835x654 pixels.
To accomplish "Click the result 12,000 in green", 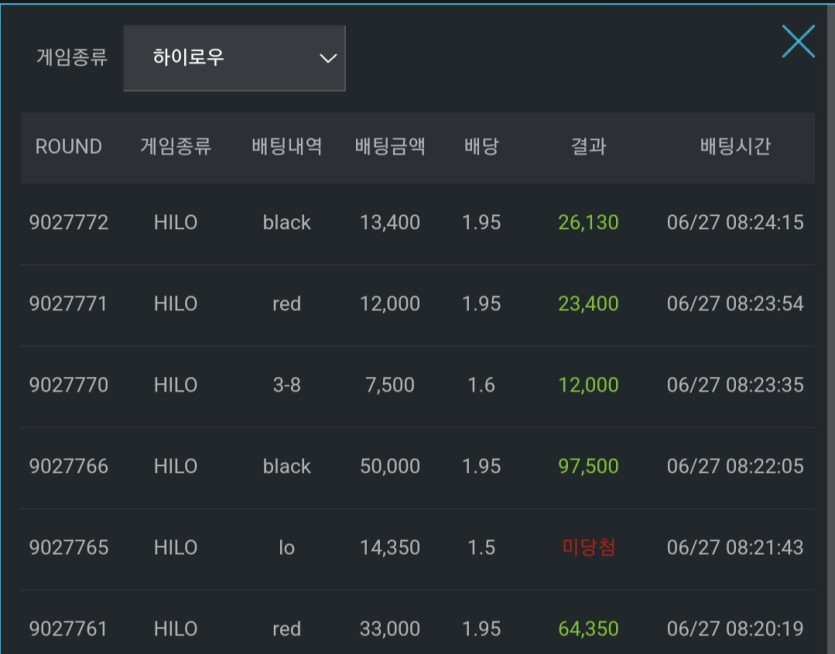I will coord(588,385).
